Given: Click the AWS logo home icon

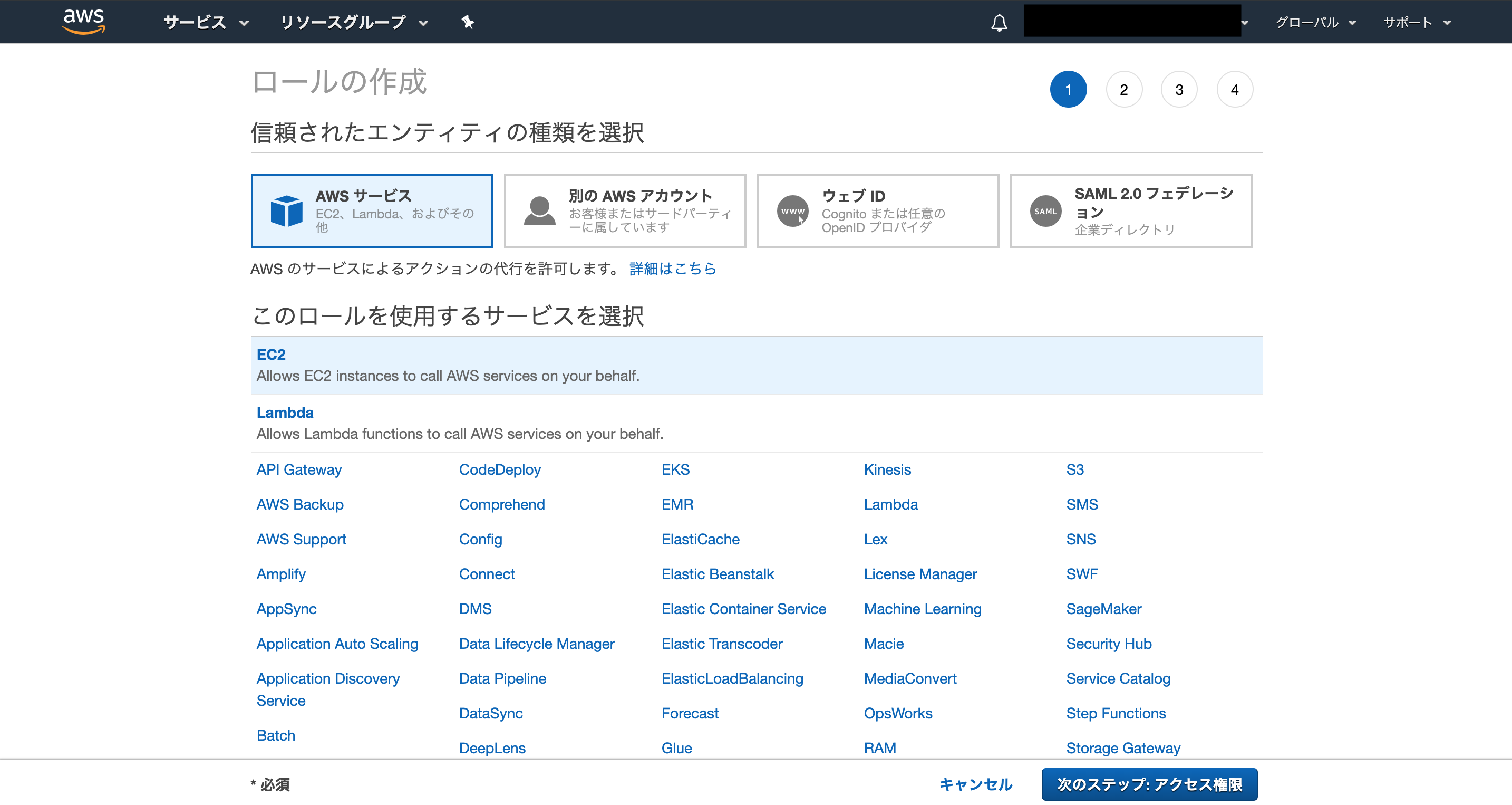Looking at the screenshot, I should click(84, 22).
